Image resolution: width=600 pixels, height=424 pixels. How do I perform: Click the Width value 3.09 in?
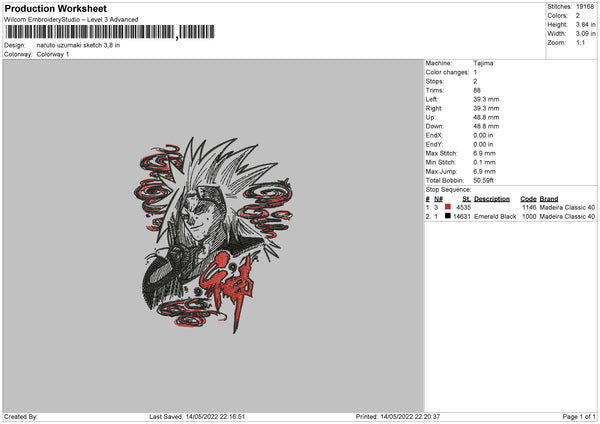pos(585,34)
